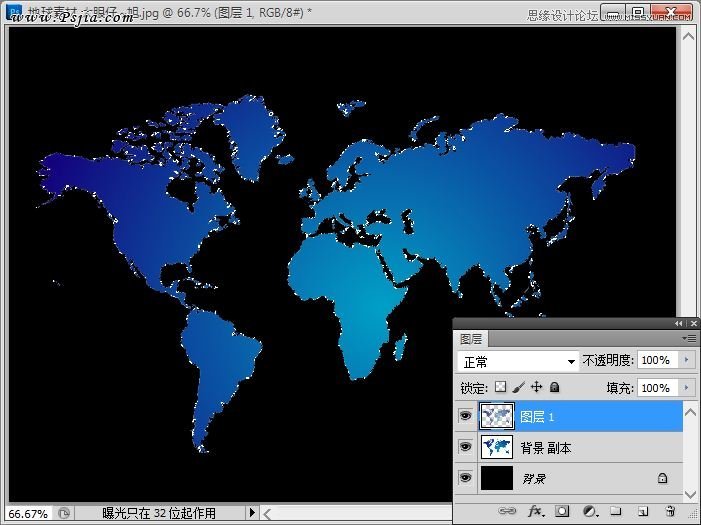
Task: Click the 背景 副本 world map thumbnail
Action: coord(497,447)
